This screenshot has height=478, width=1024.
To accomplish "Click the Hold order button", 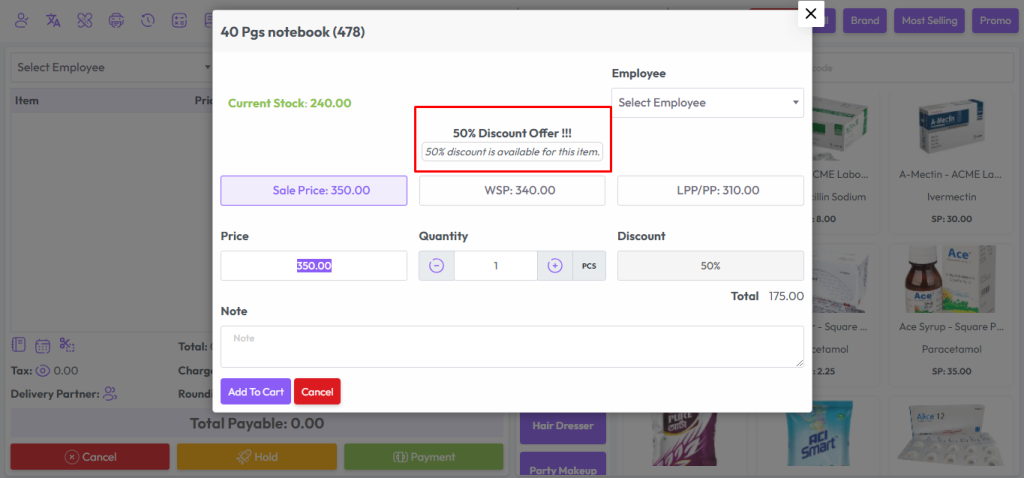I will (x=257, y=456).
